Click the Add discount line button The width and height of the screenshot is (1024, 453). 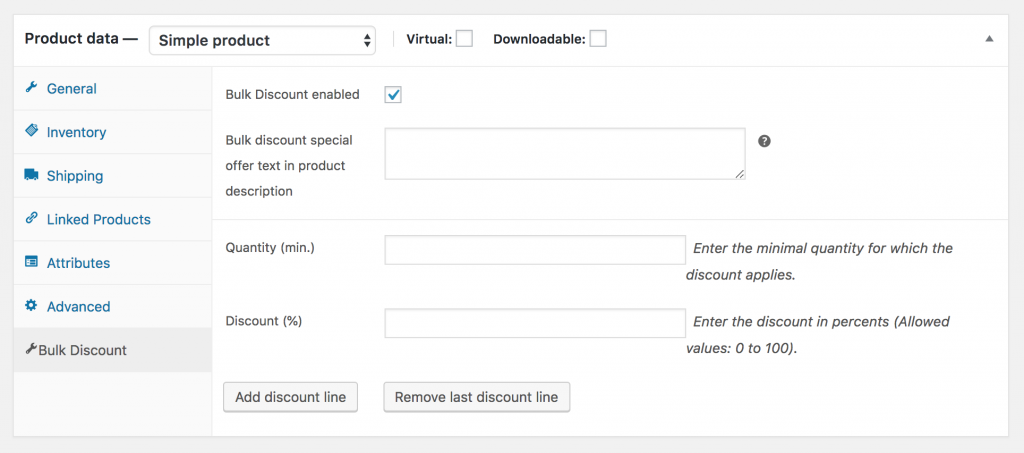(291, 397)
